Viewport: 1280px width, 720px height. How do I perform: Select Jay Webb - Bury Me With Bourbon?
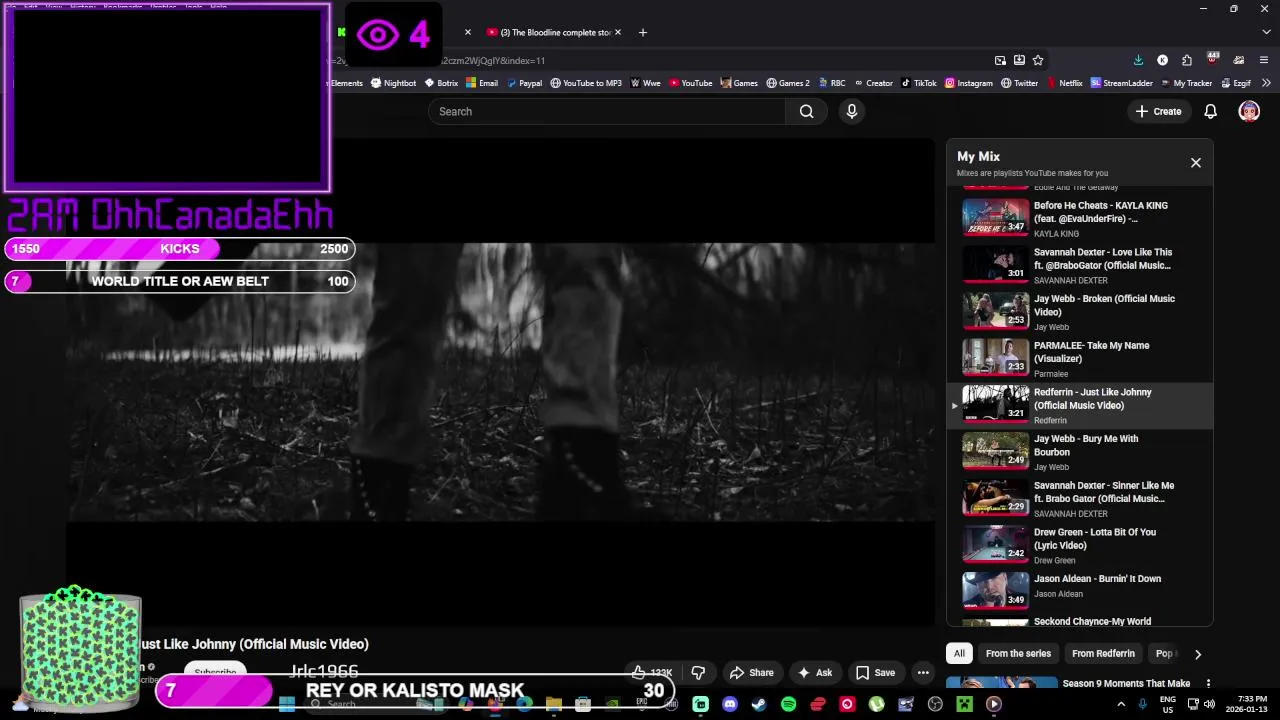pos(1080,451)
